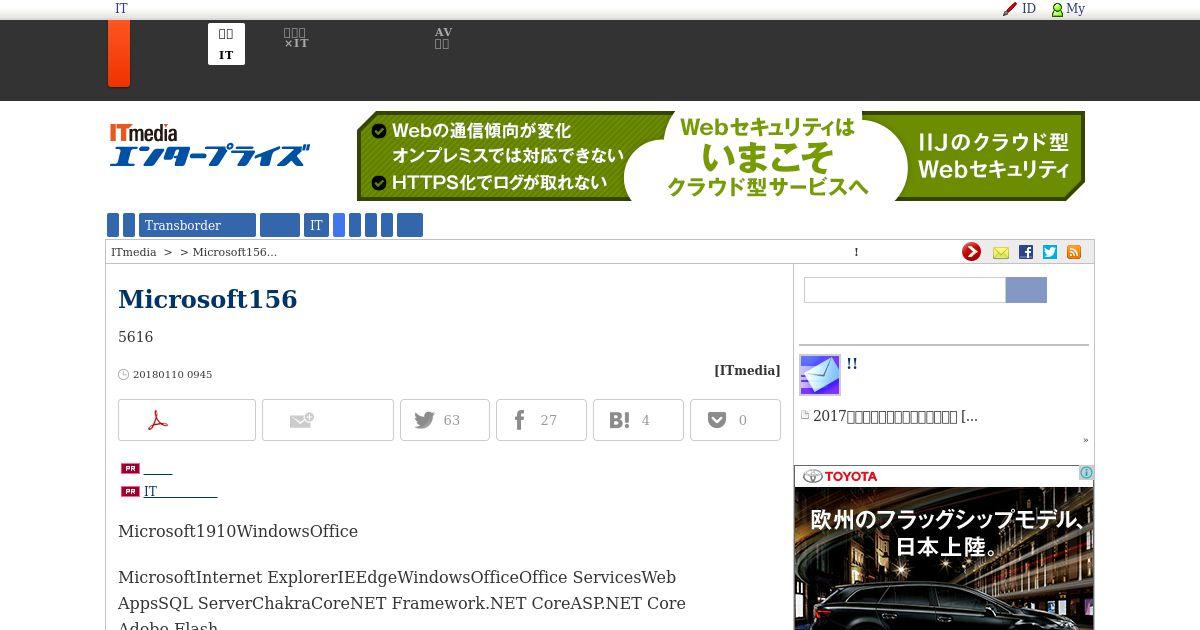Click the blue search submit button
Viewport: 1200px width, 630px height.
1026,290
